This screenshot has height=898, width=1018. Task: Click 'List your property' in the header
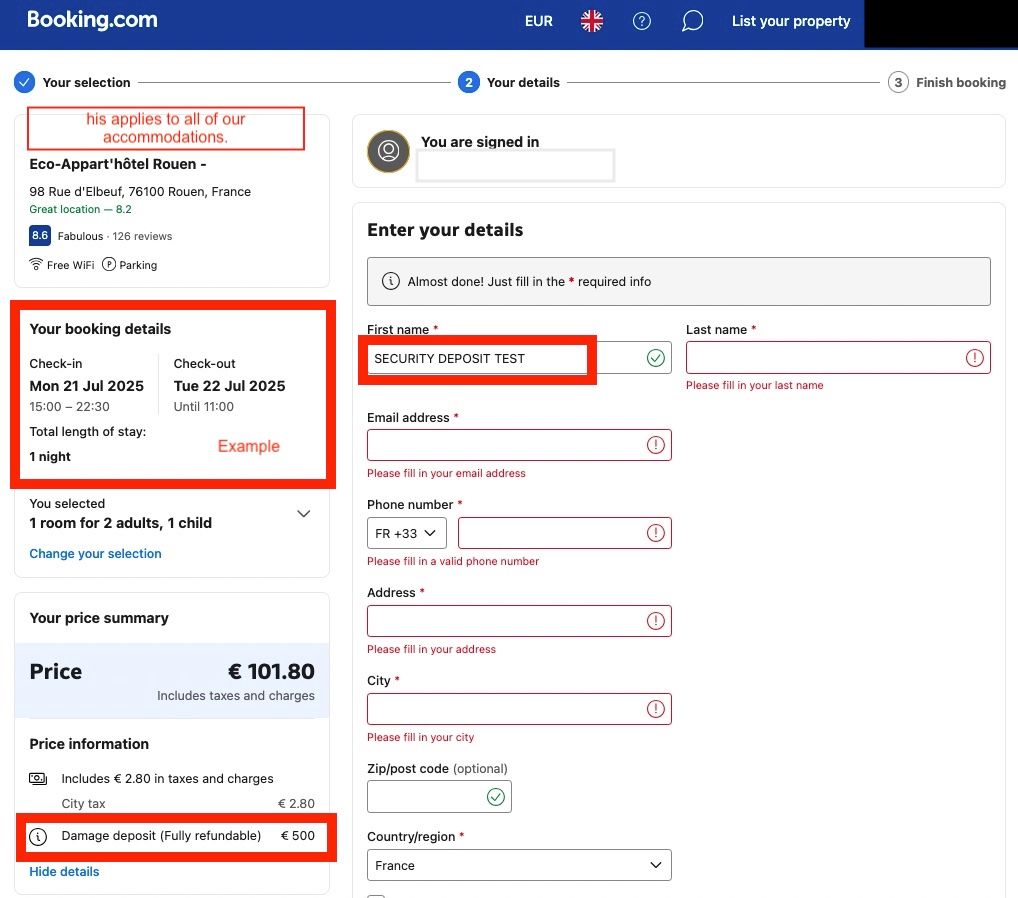click(x=790, y=21)
